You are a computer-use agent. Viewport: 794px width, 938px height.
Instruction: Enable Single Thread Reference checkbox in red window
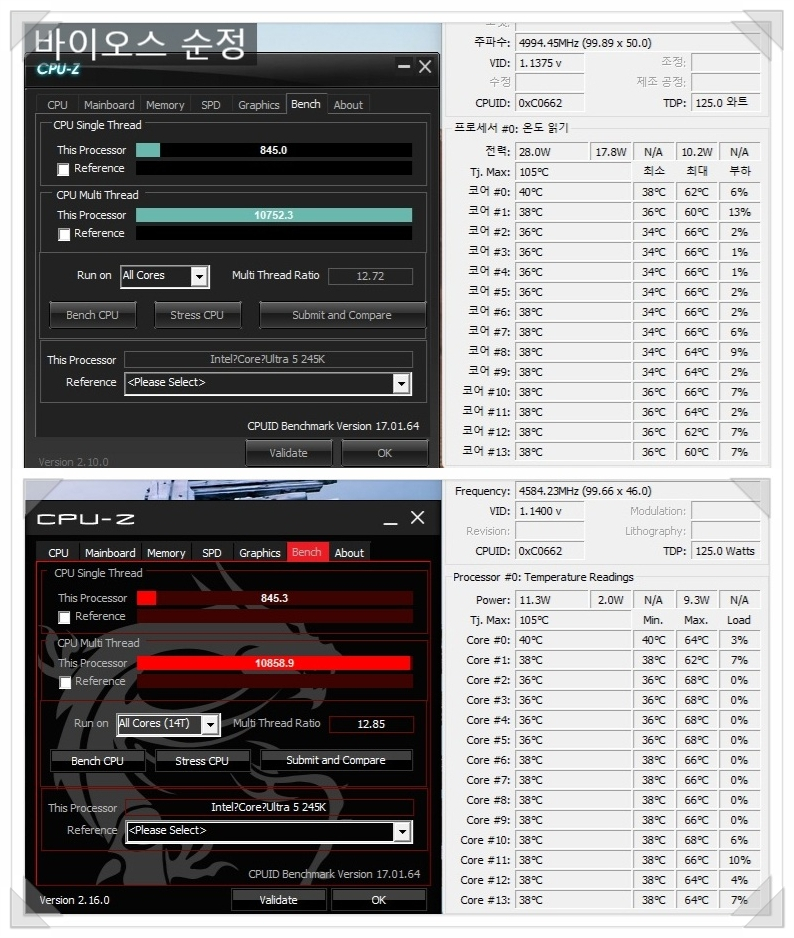click(65, 618)
